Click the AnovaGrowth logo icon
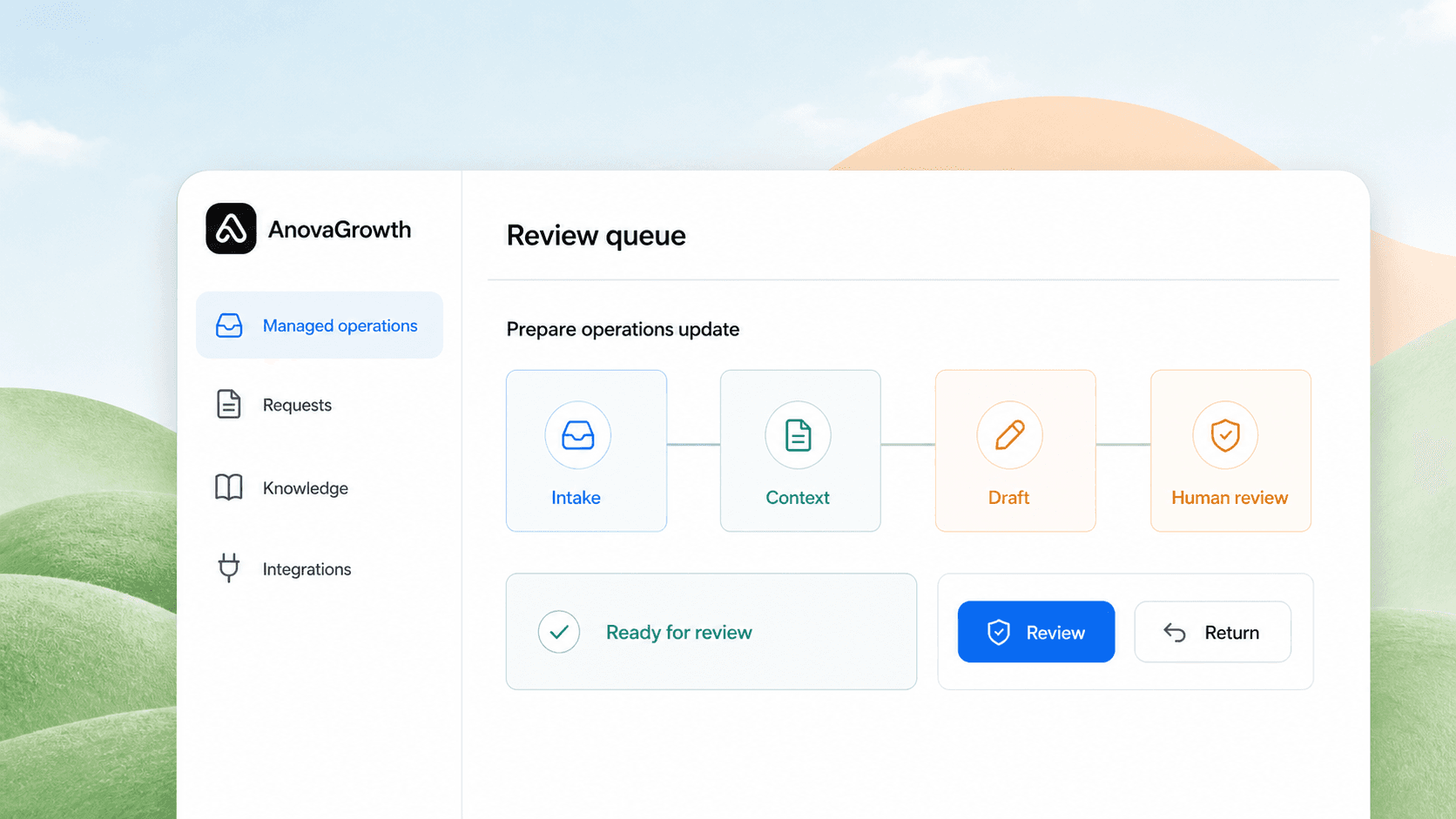This screenshot has height=819, width=1456. [x=231, y=229]
